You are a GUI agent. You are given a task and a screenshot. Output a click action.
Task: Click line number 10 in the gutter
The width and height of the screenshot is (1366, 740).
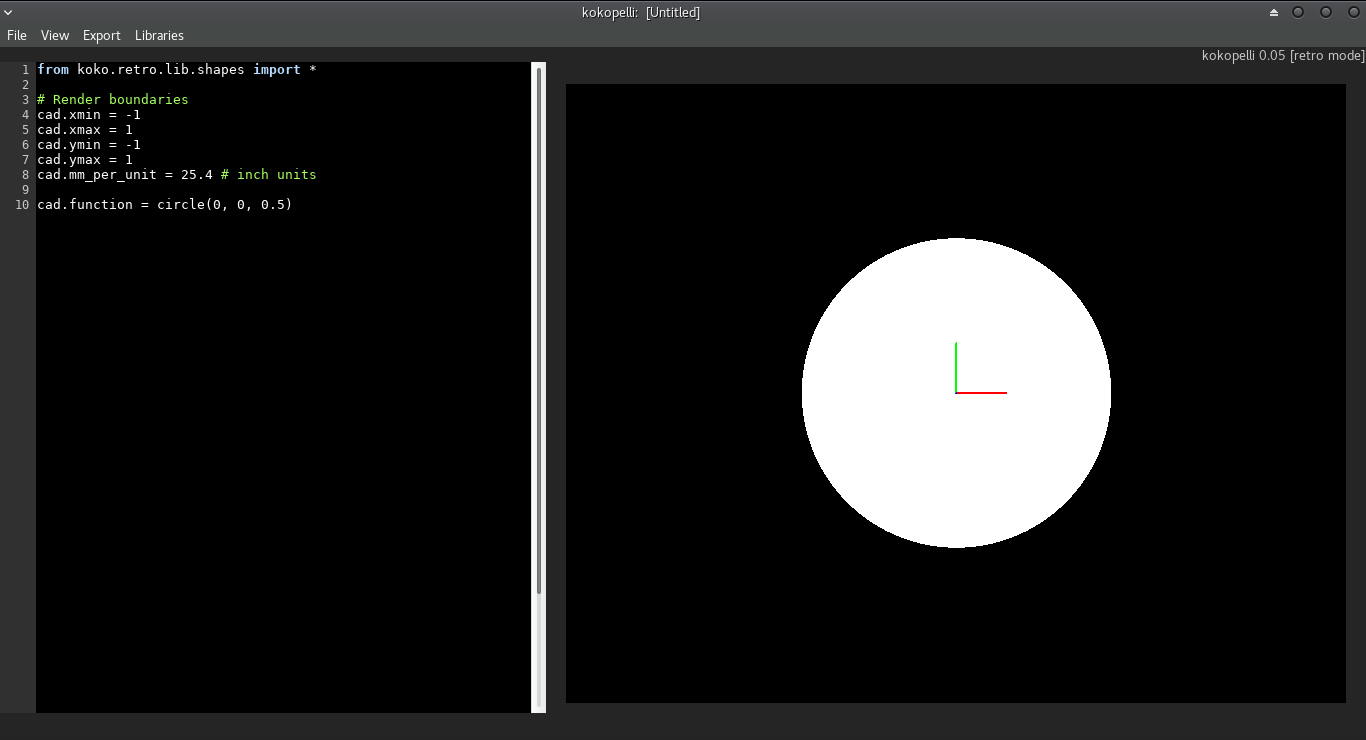pos(22,204)
